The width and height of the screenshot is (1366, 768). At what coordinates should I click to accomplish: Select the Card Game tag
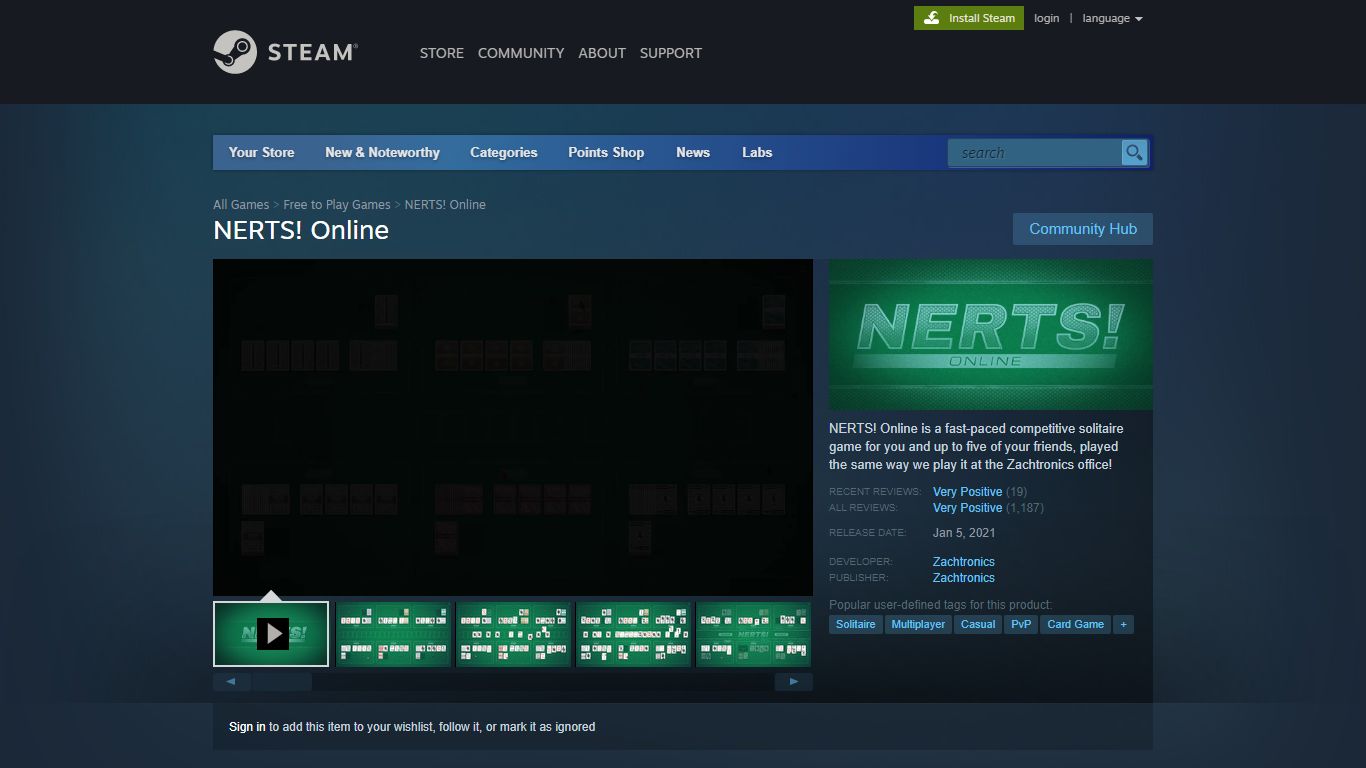(x=1075, y=624)
